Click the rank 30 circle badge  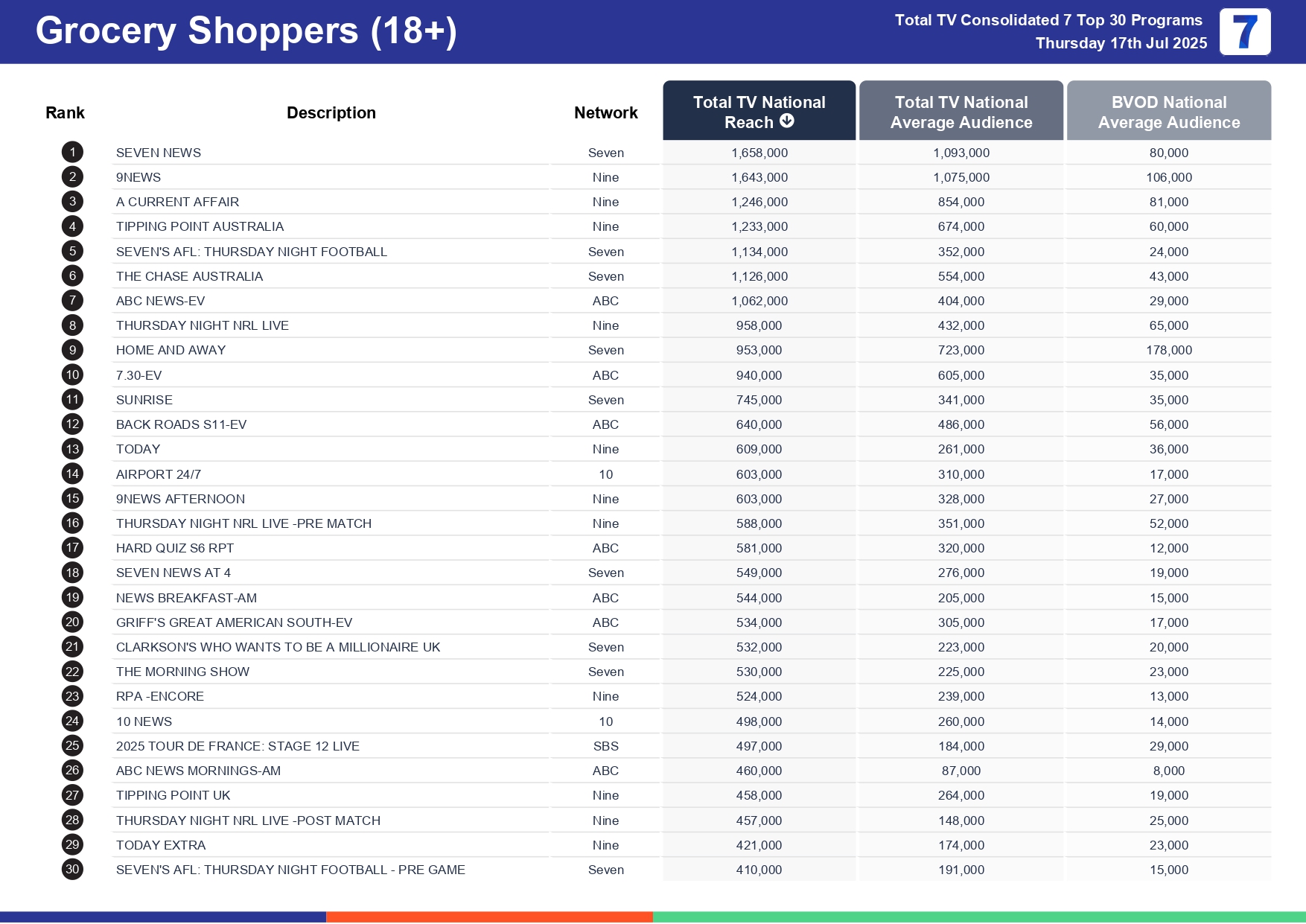click(x=72, y=869)
